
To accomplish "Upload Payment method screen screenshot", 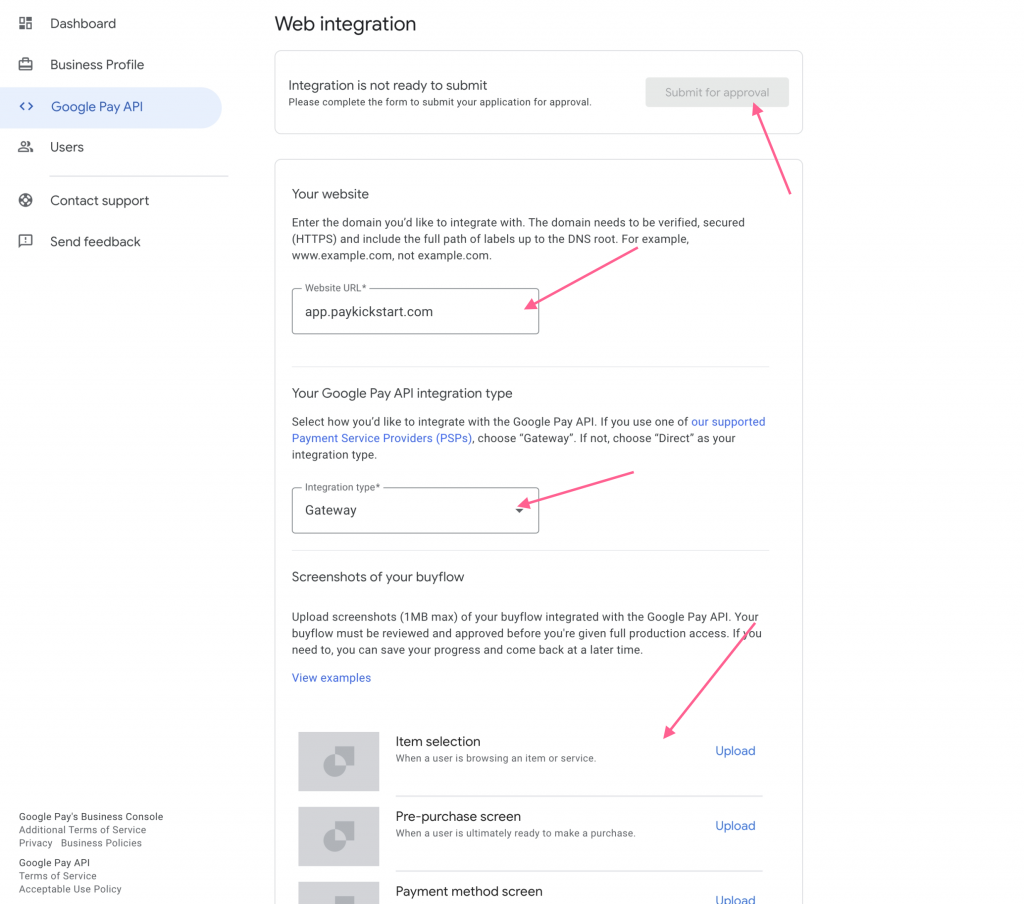I will point(735,899).
